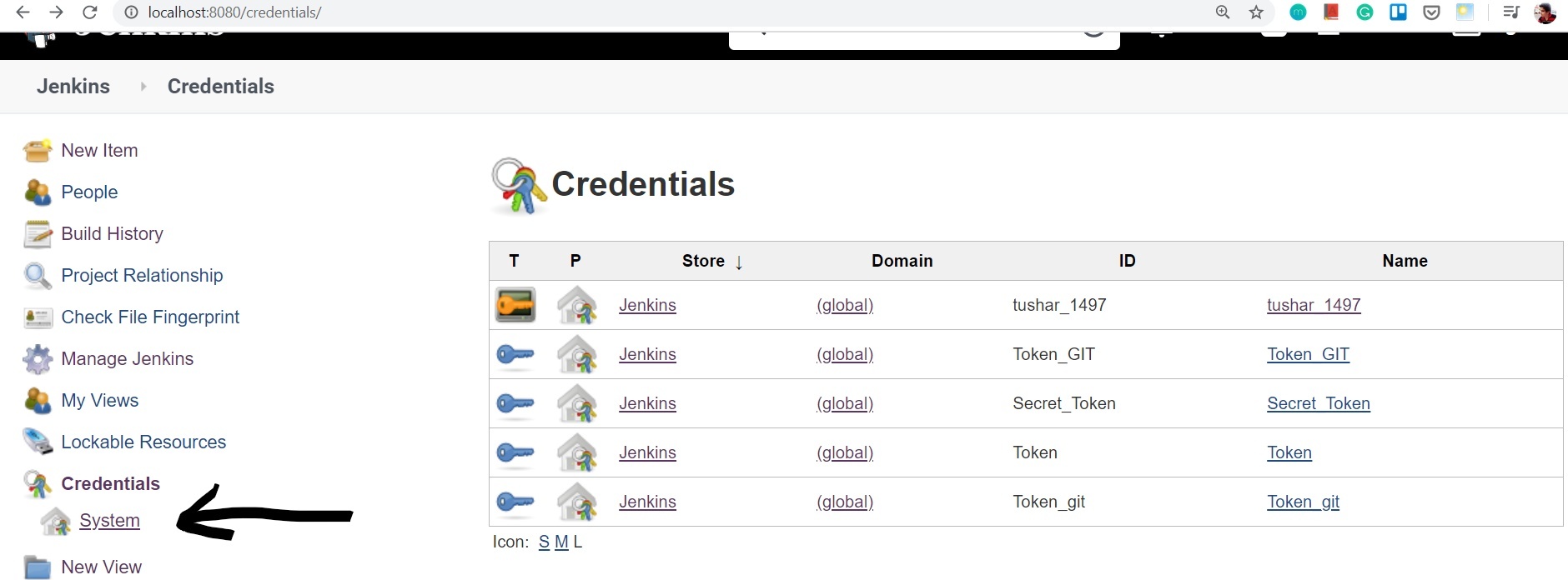Switch icon size to M

561,542
